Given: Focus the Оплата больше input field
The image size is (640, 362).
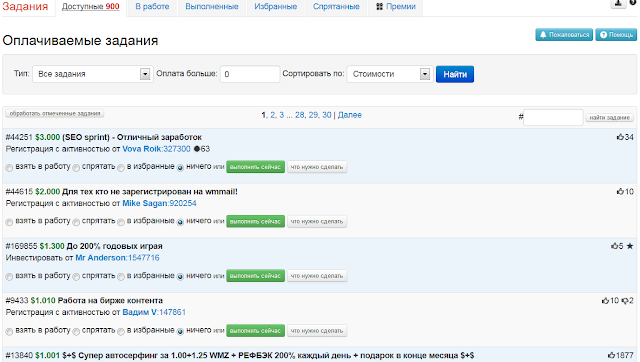Looking at the screenshot, I should coord(250,74).
